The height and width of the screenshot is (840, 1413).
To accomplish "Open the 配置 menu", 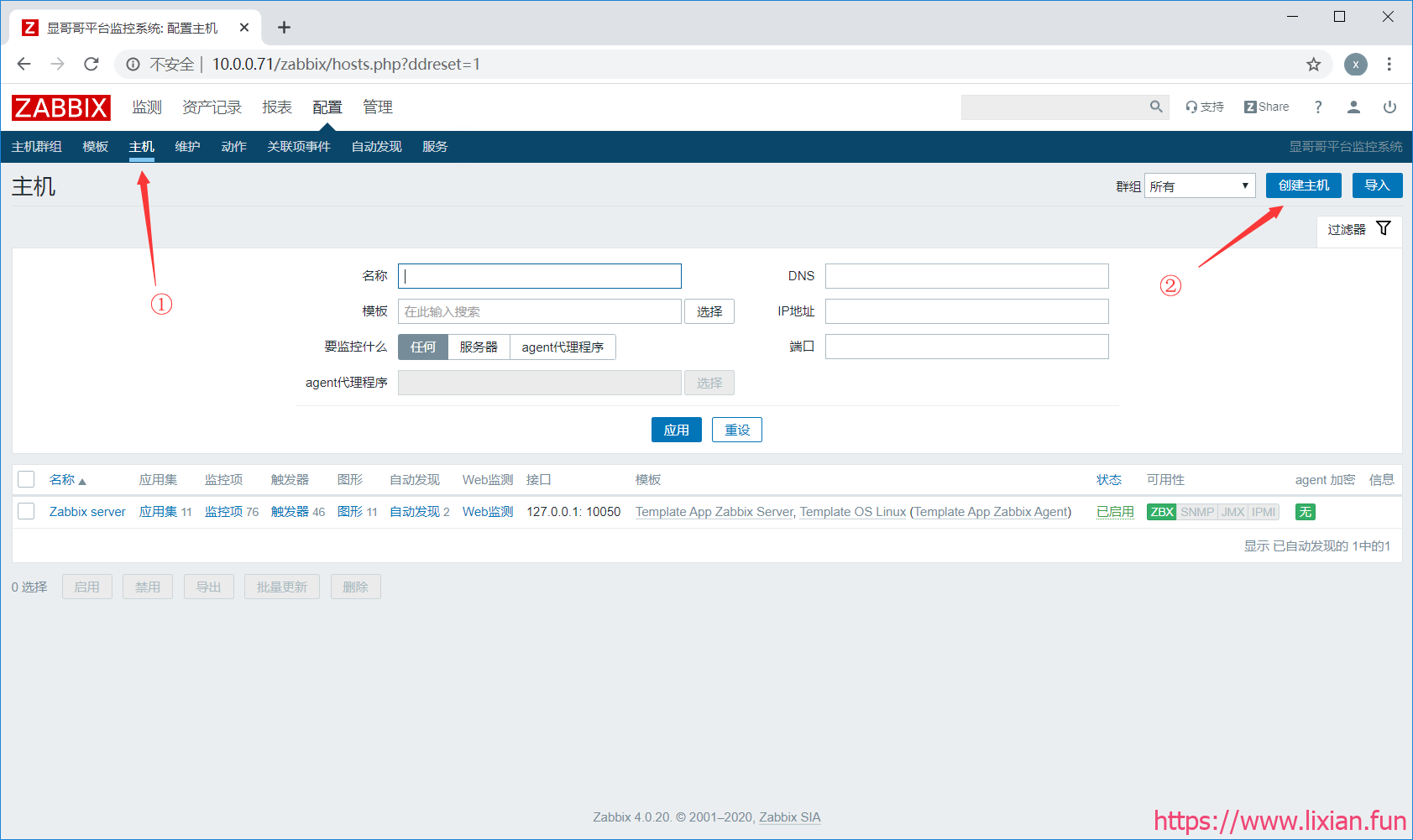I will pyautogui.click(x=327, y=107).
